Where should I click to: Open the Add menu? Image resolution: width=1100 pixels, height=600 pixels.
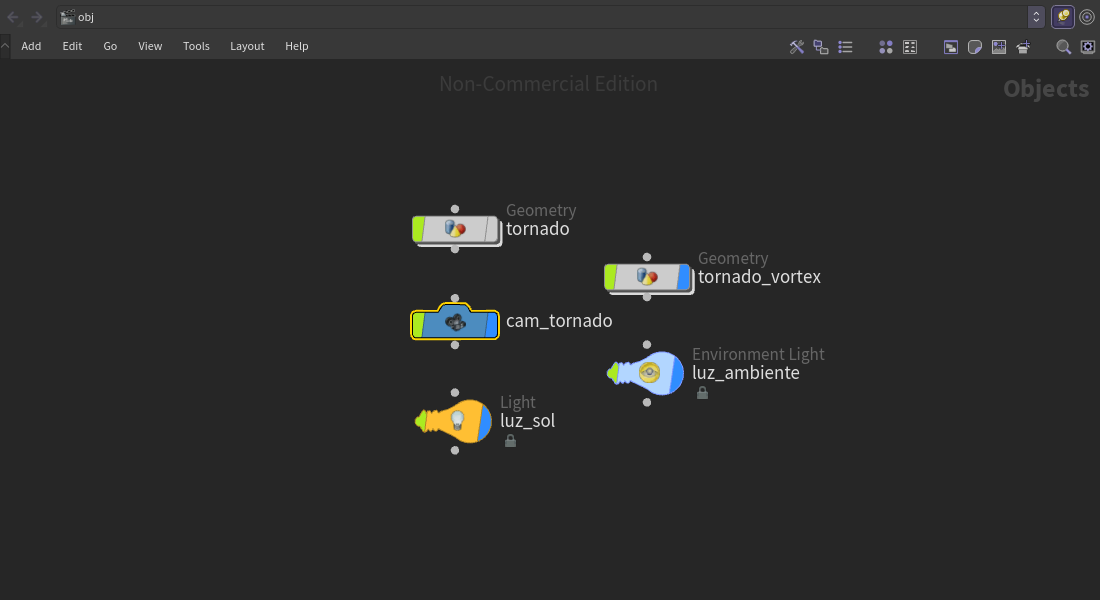pos(31,46)
